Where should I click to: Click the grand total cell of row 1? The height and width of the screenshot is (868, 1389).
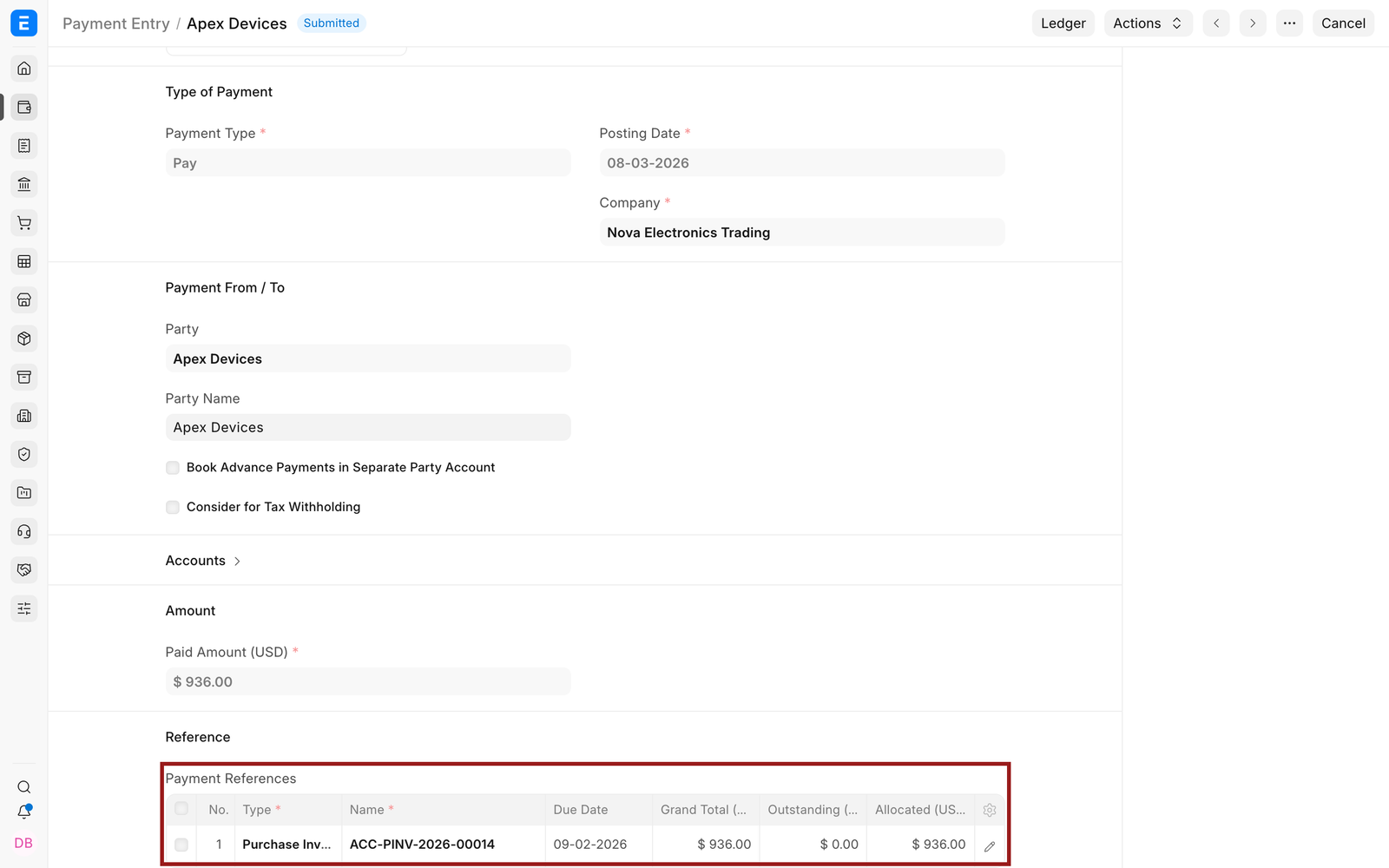pos(706,845)
